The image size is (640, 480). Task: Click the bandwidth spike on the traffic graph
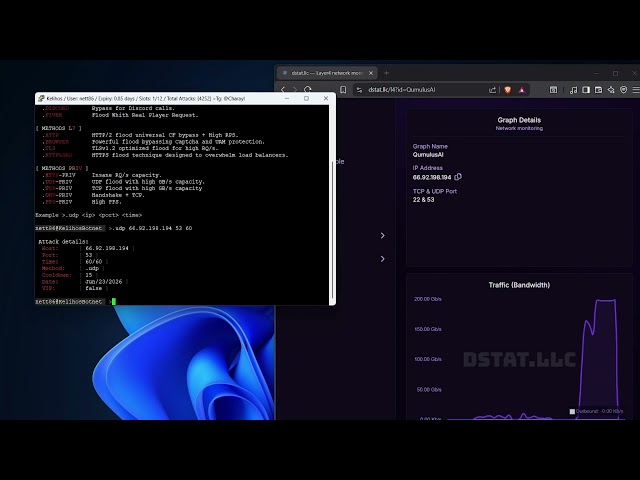599,359
